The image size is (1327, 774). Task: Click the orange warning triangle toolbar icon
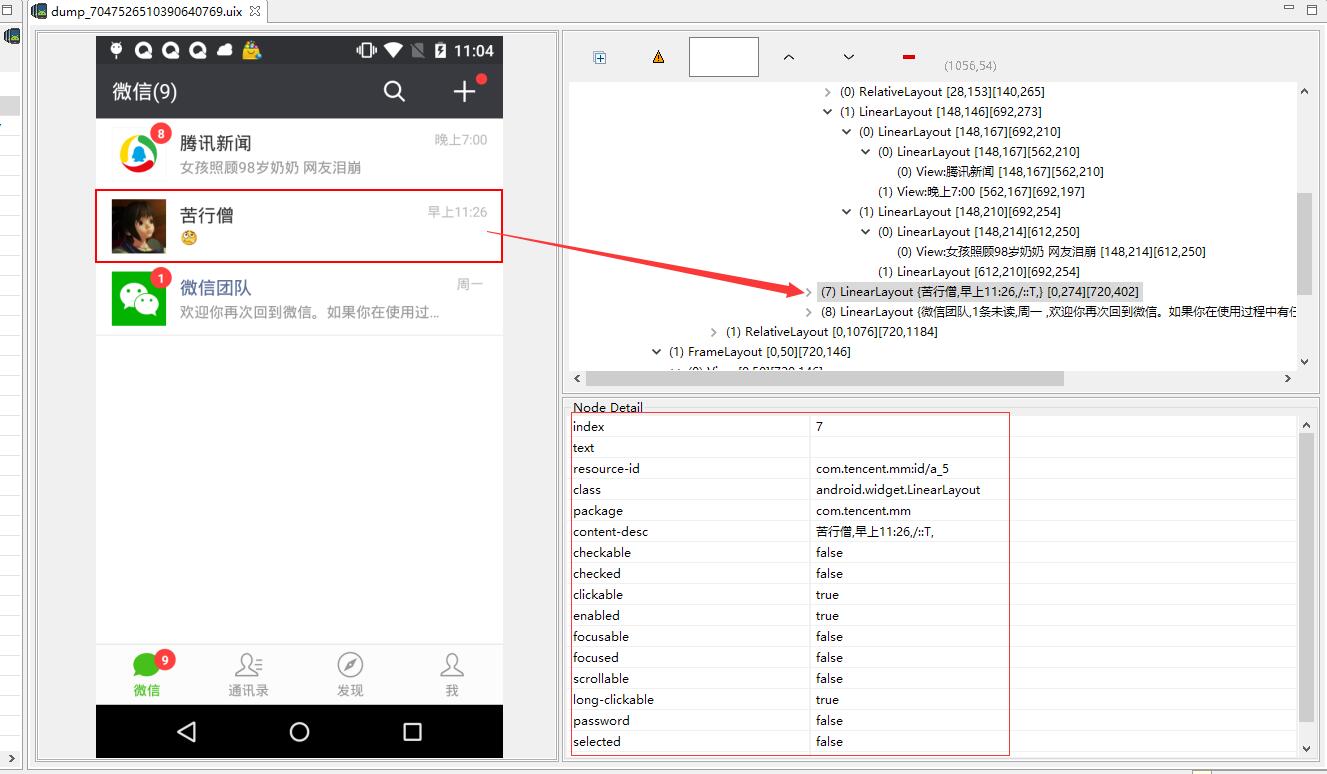click(658, 58)
